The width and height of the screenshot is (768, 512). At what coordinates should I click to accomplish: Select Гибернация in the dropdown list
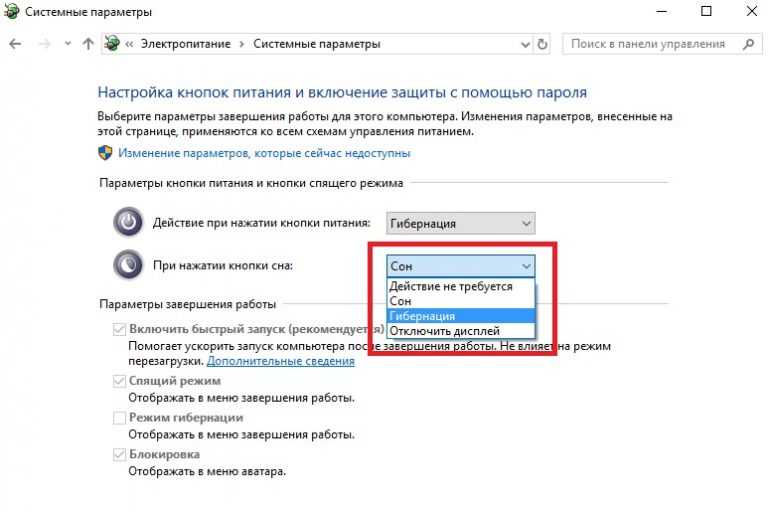461,316
